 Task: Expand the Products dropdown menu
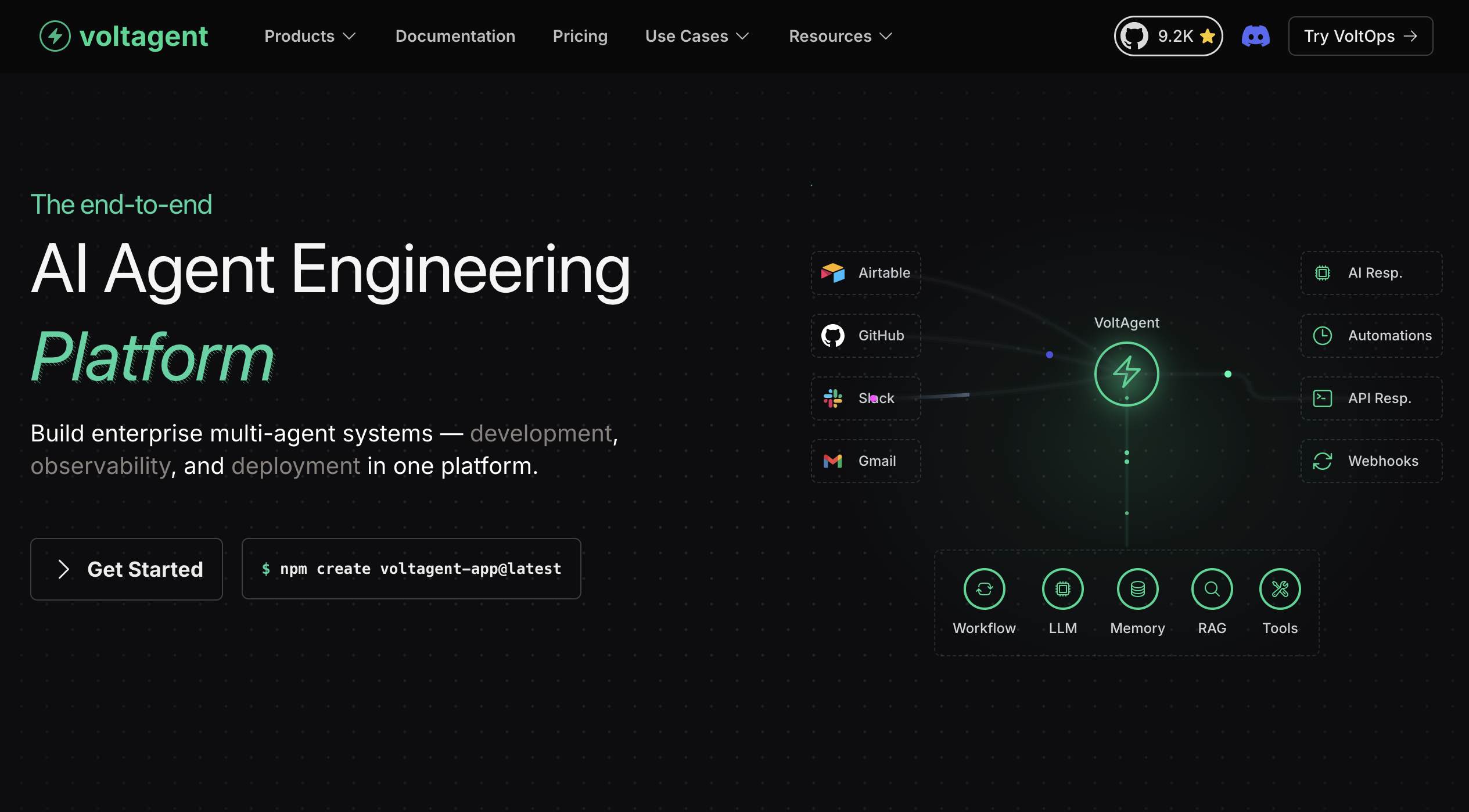pyautogui.click(x=310, y=36)
